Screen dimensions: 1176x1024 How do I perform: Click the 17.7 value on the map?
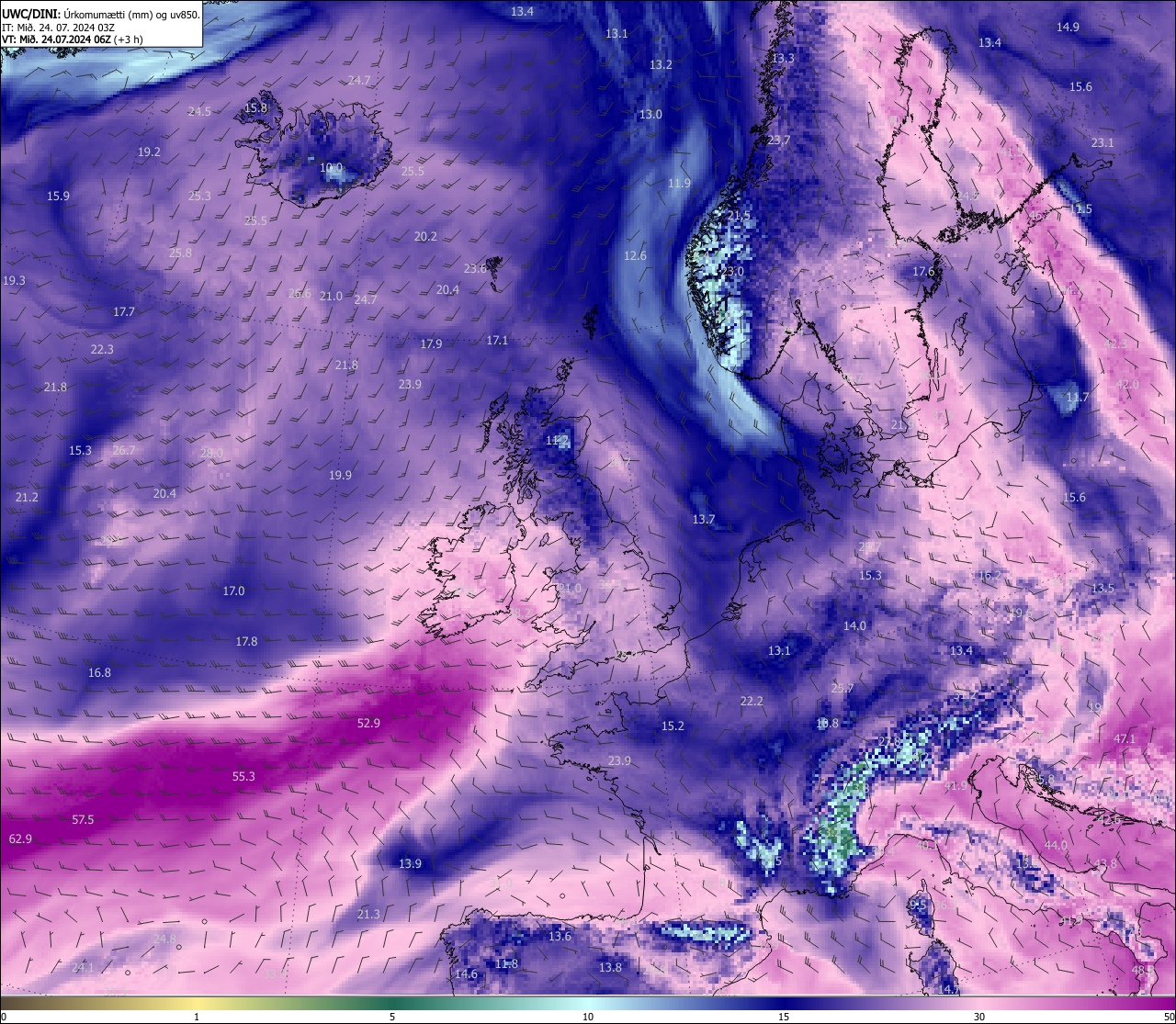(124, 311)
